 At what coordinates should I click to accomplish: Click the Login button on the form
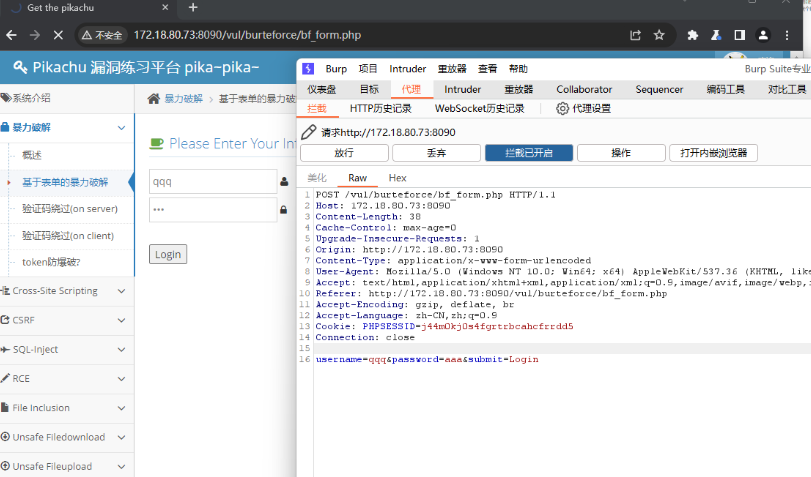(x=168, y=254)
